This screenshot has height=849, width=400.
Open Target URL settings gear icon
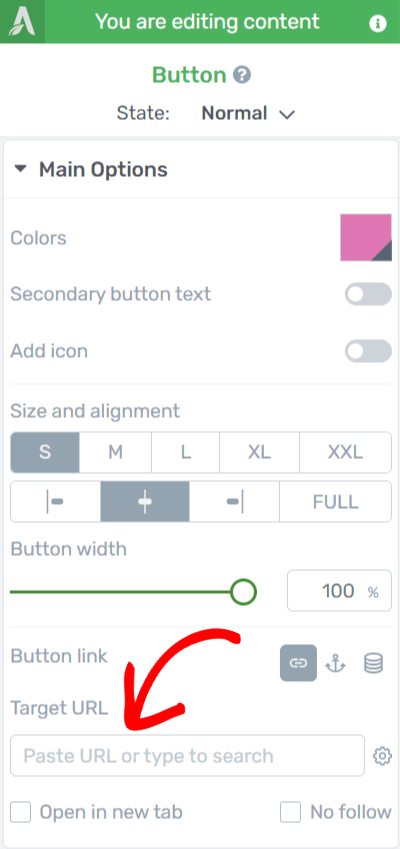click(x=383, y=755)
